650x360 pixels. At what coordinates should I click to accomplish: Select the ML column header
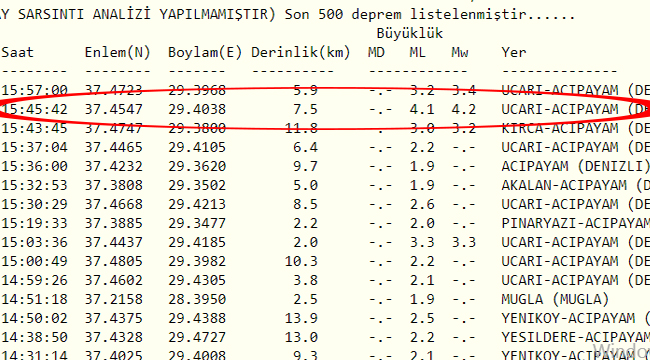click(x=418, y=53)
